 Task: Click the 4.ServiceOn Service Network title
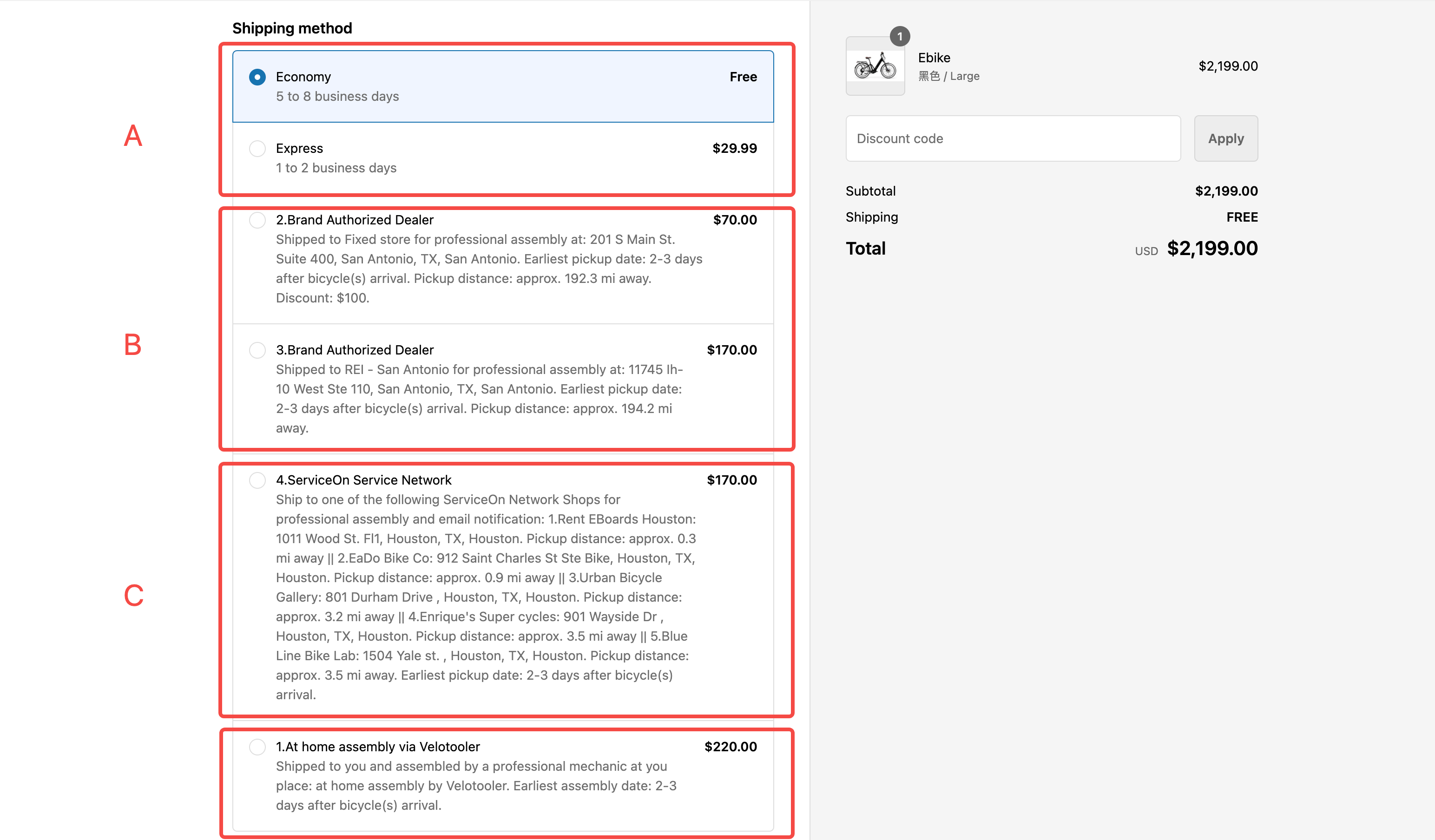[x=363, y=480]
